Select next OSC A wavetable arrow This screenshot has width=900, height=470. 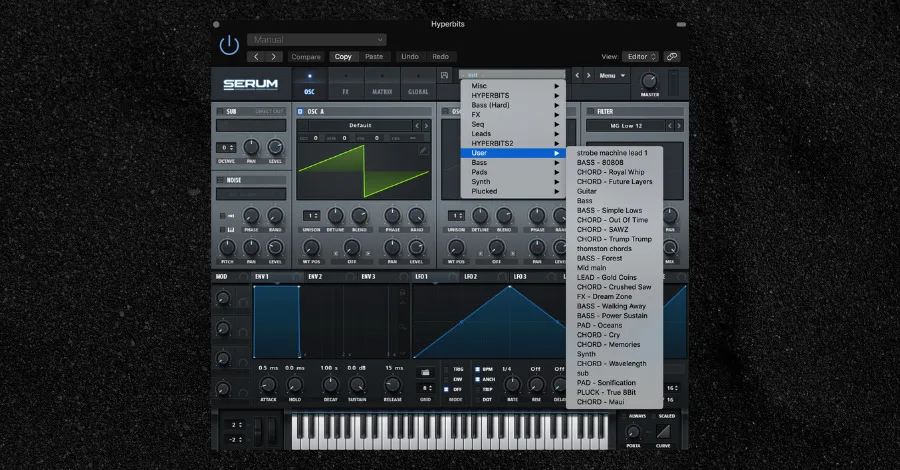pos(426,126)
